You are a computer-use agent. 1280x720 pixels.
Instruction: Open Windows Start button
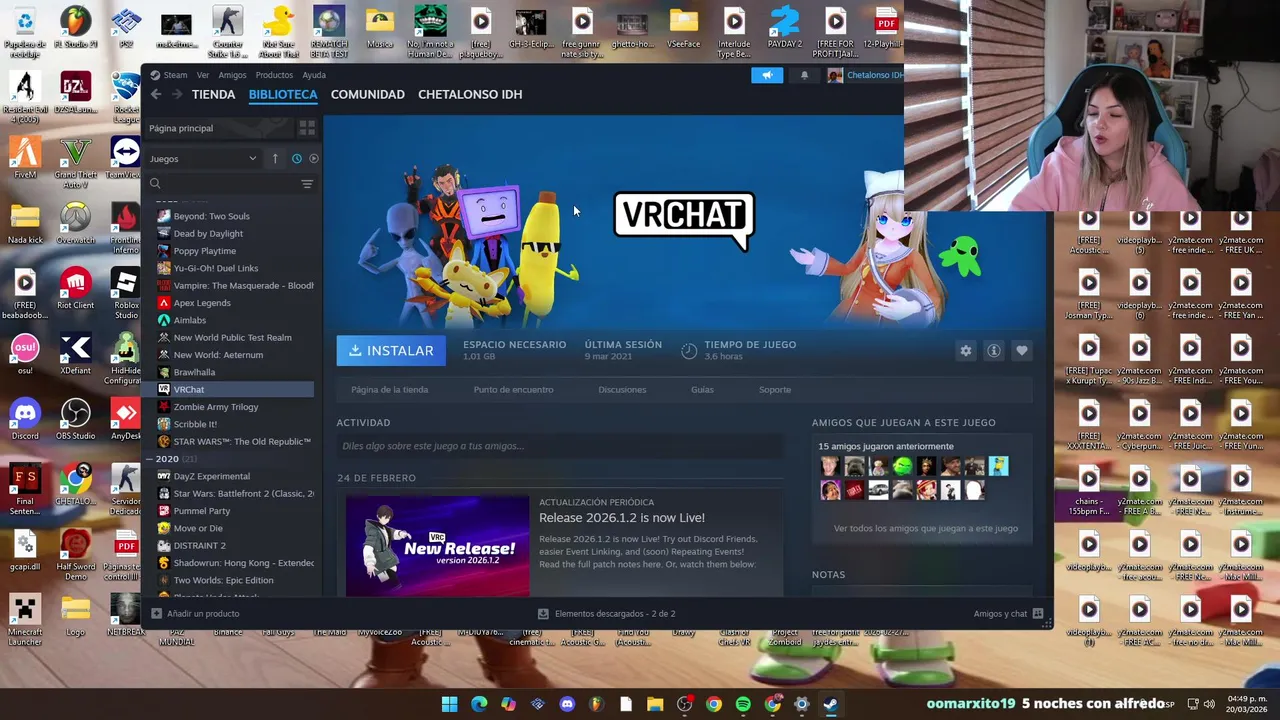(x=450, y=704)
